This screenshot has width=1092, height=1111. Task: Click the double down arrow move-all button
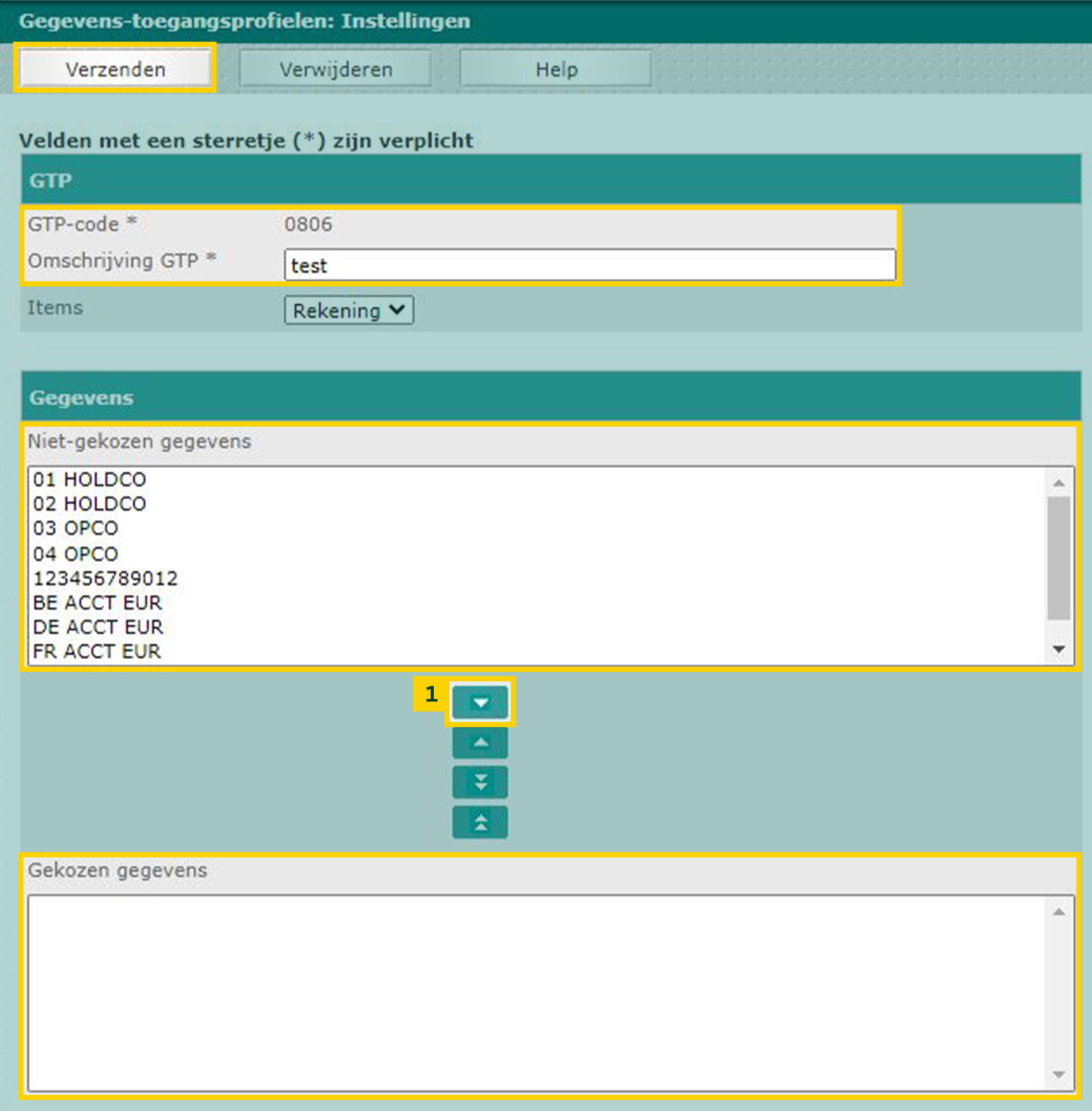pos(480,782)
